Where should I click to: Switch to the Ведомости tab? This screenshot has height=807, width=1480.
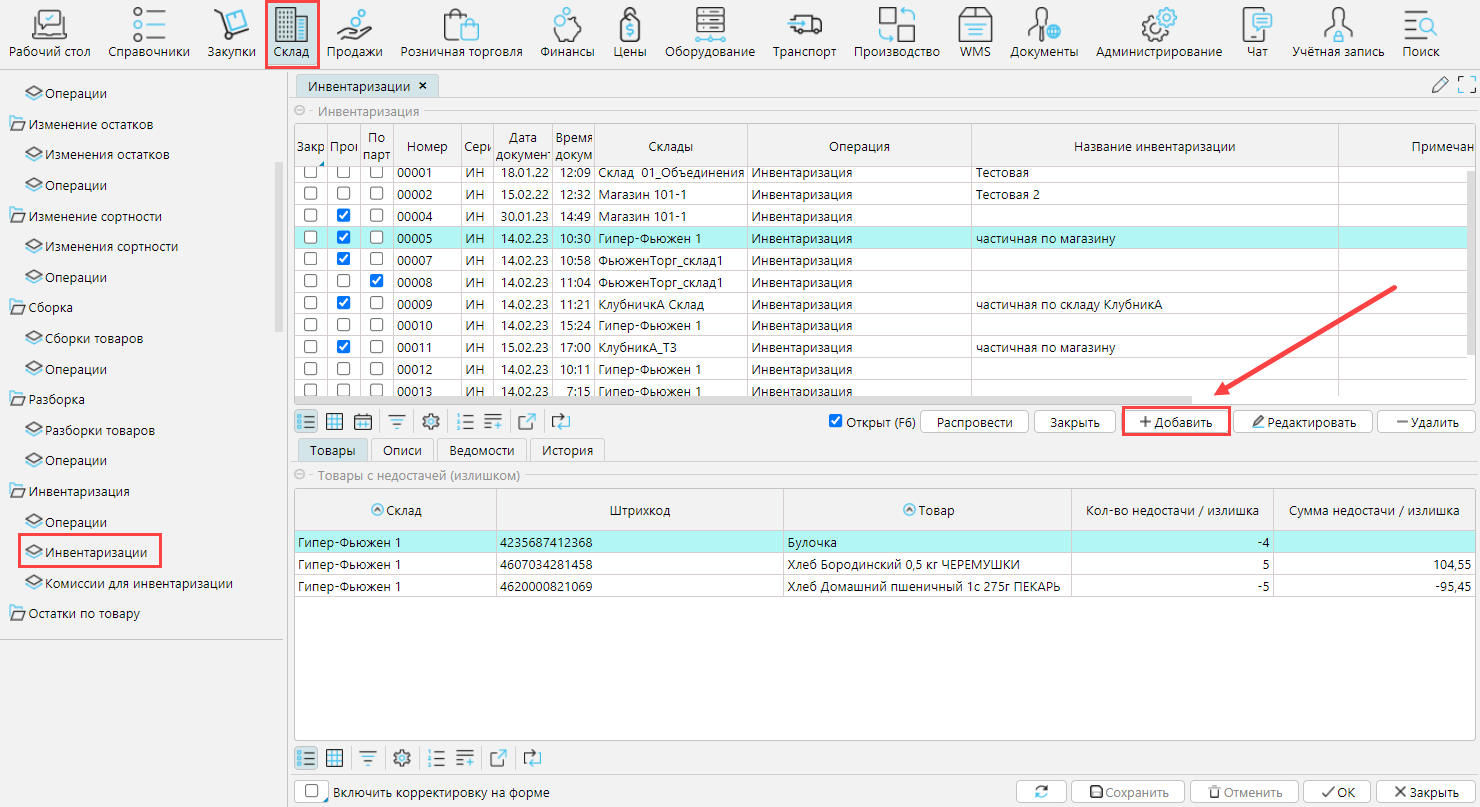[481, 451]
